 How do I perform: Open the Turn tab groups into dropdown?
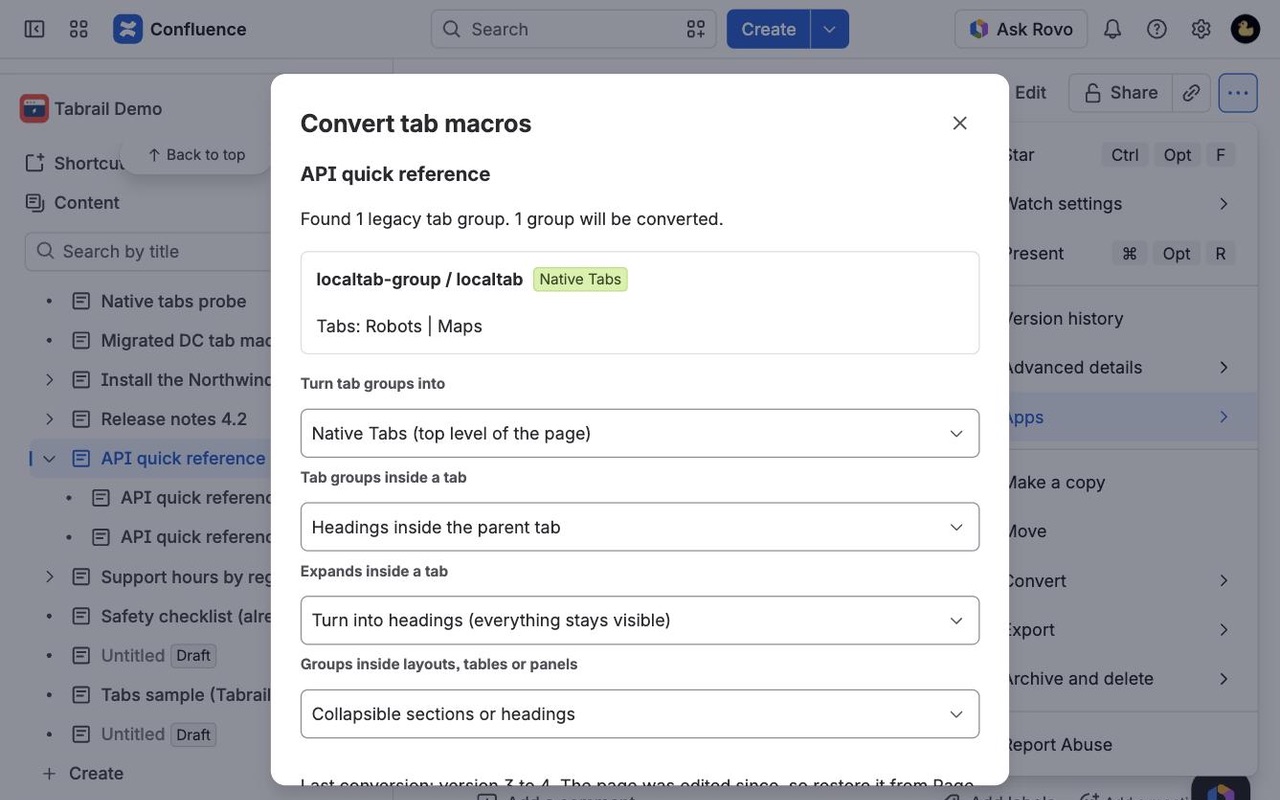pyautogui.click(x=640, y=433)
